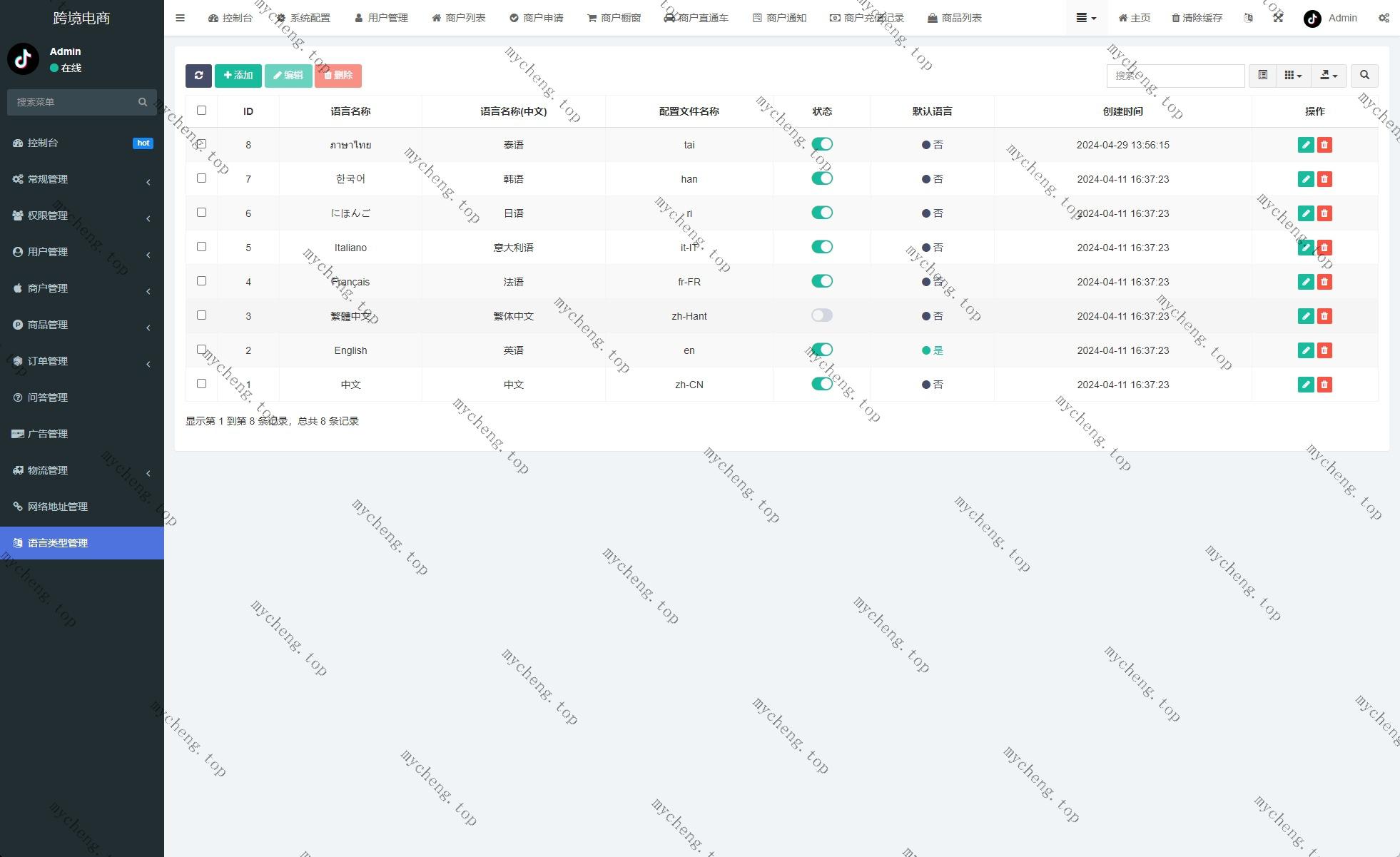
Task: Delete the Italiano row (ID 5)
Action: coord(1324,248)
